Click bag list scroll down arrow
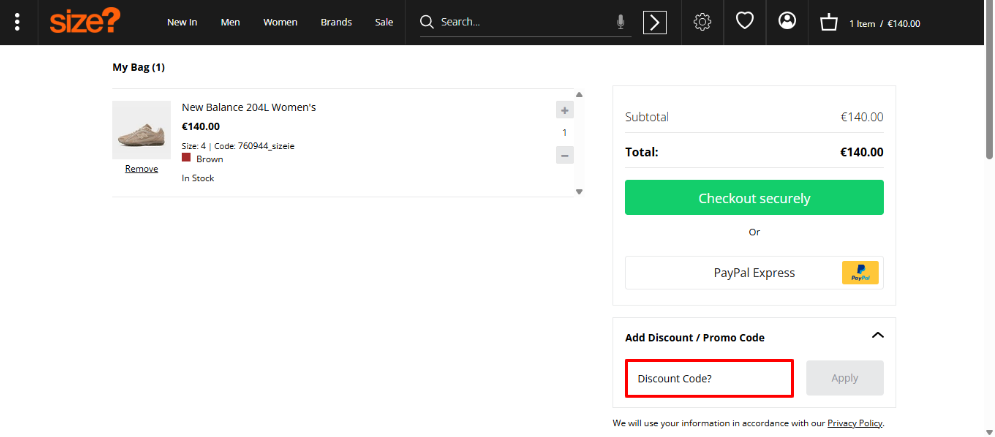Viewport: 995px width, 437px height. click(579, 191)
